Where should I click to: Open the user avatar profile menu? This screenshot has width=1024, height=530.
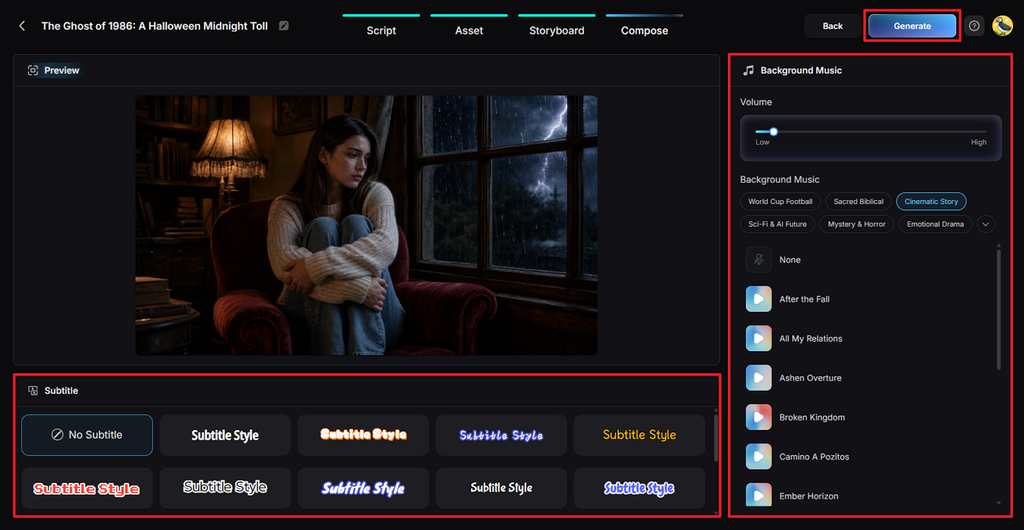(1002, 26)
